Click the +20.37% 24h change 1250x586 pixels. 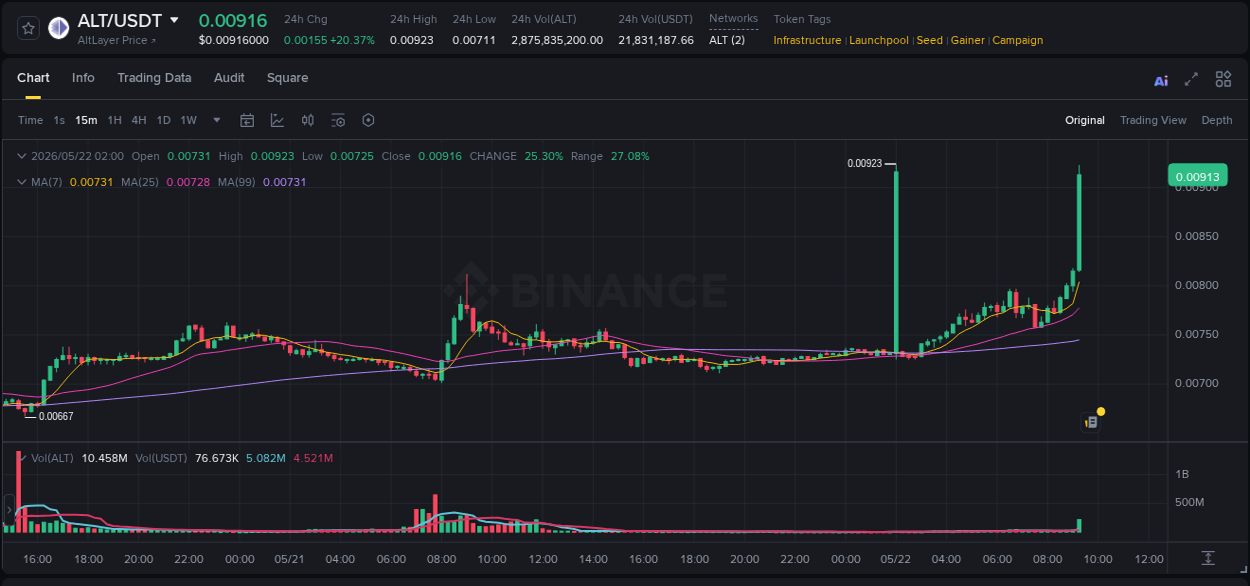pyautogui.click(x=354, y=40)
